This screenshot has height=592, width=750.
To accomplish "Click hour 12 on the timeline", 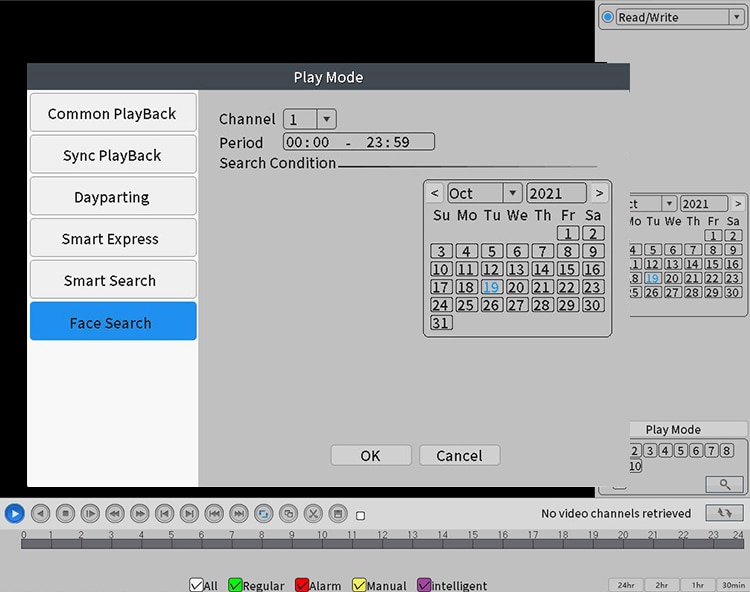I will click(x=382, y=535).
